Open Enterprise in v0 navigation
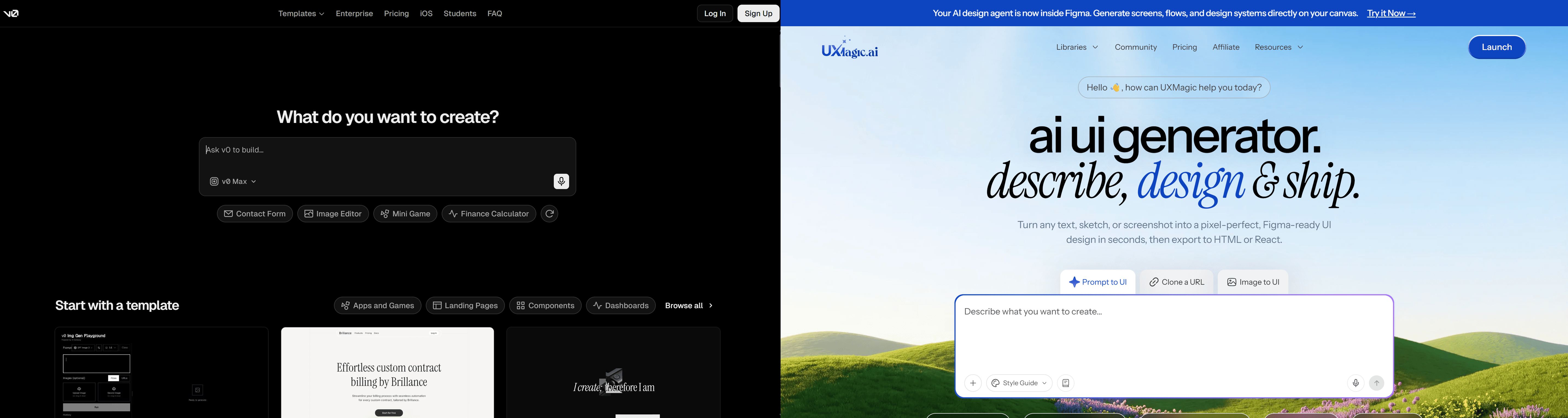Image resolution: width=1568 pixels, height=418 pixels. (x=354, y=13)
